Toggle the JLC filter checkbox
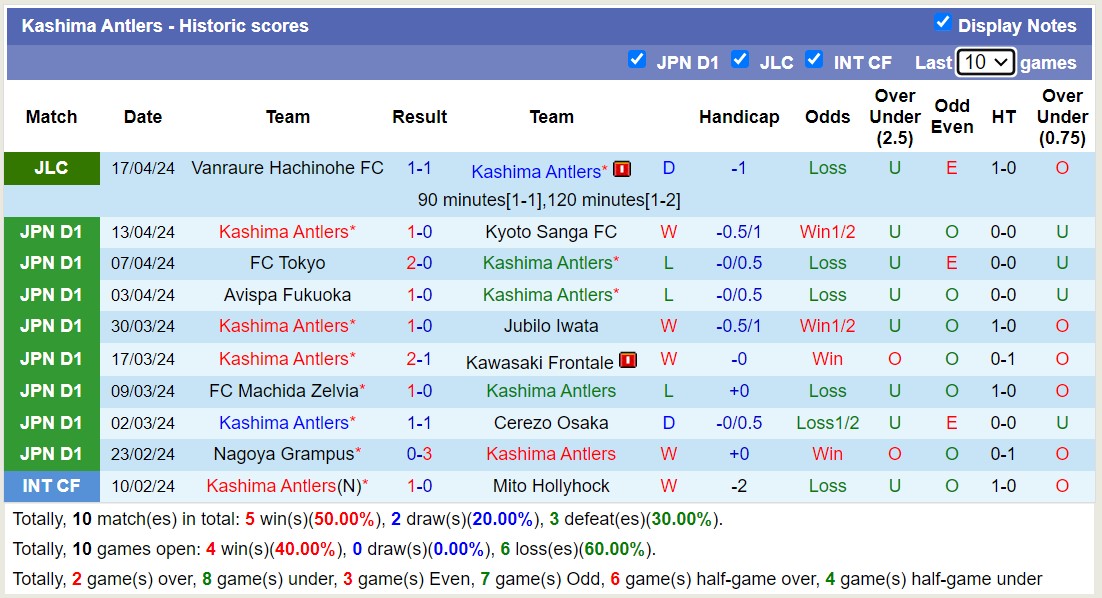Viewport: 1102px width, 598px height. (740, 60)
